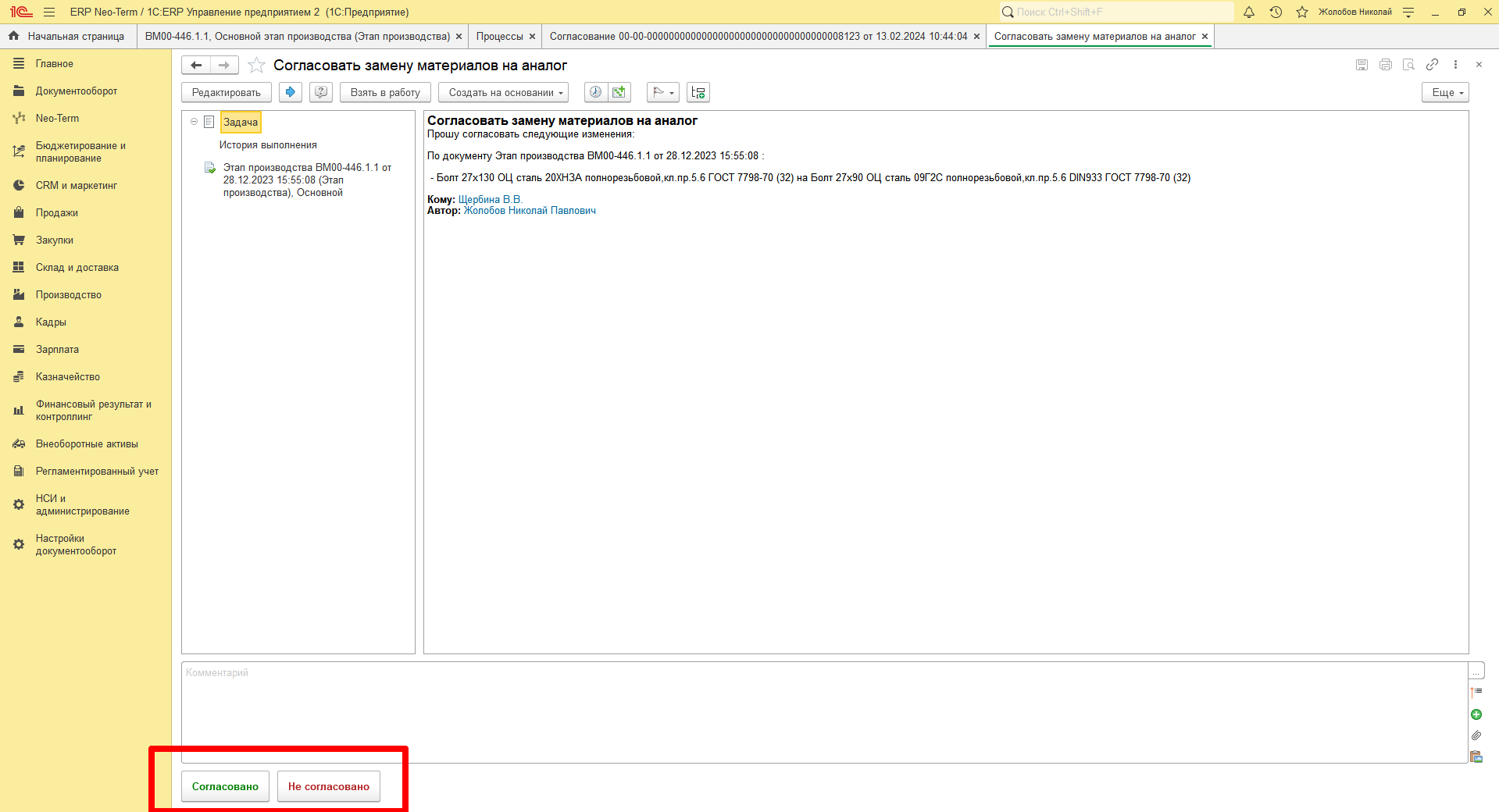The image size is (1499, 812).
Task: Add this page to favorites with the star
Action: pyautogui.click(x=256, y=66)
